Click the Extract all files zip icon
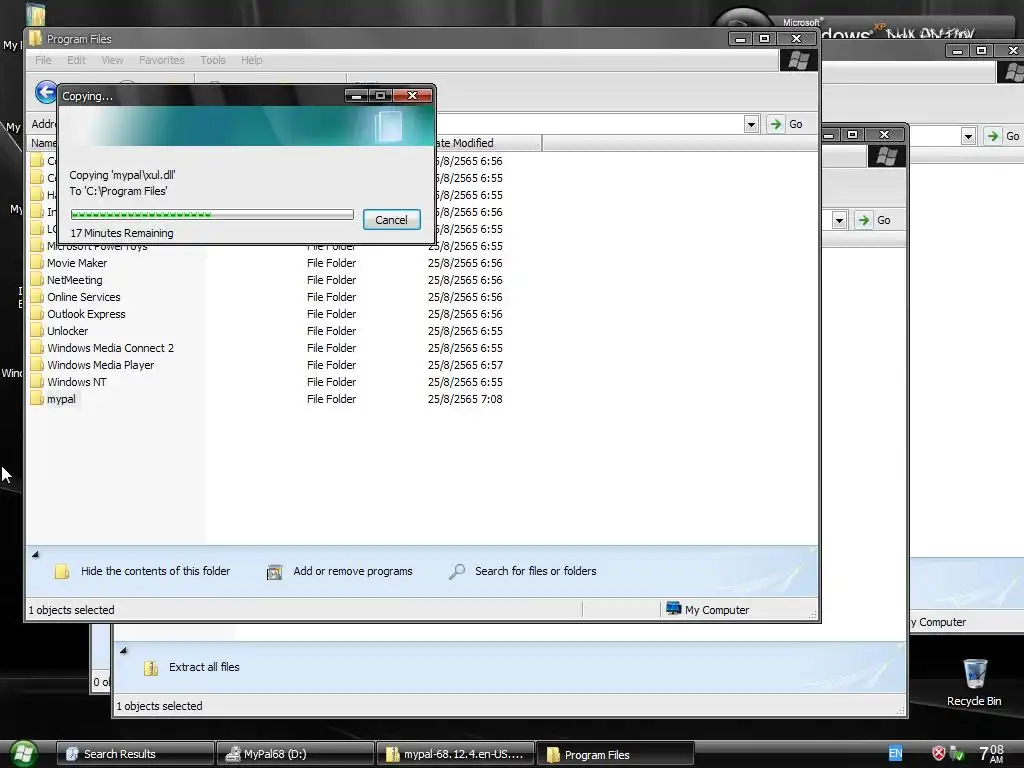 (x=151, y=667)
